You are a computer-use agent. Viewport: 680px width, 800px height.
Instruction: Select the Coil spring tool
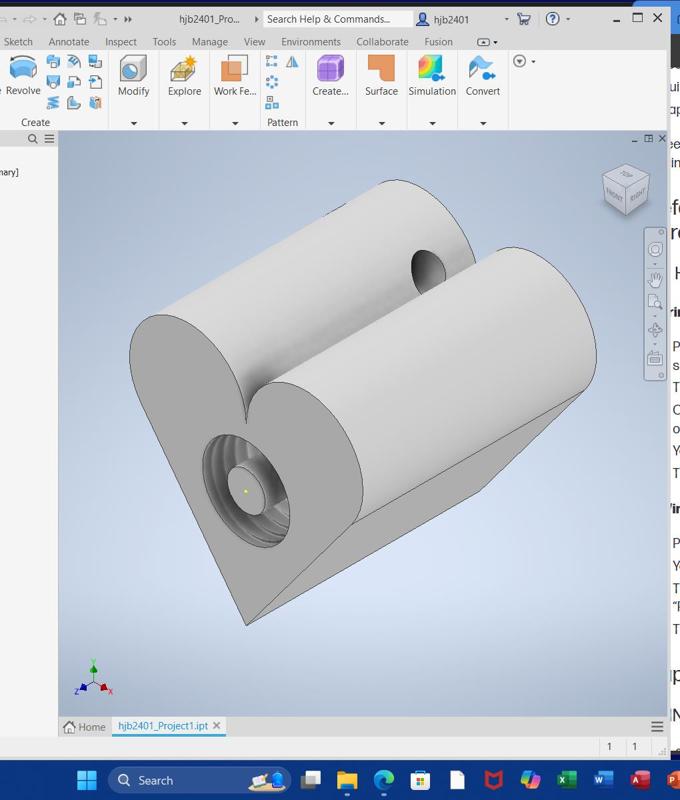(x=53, y=103)
